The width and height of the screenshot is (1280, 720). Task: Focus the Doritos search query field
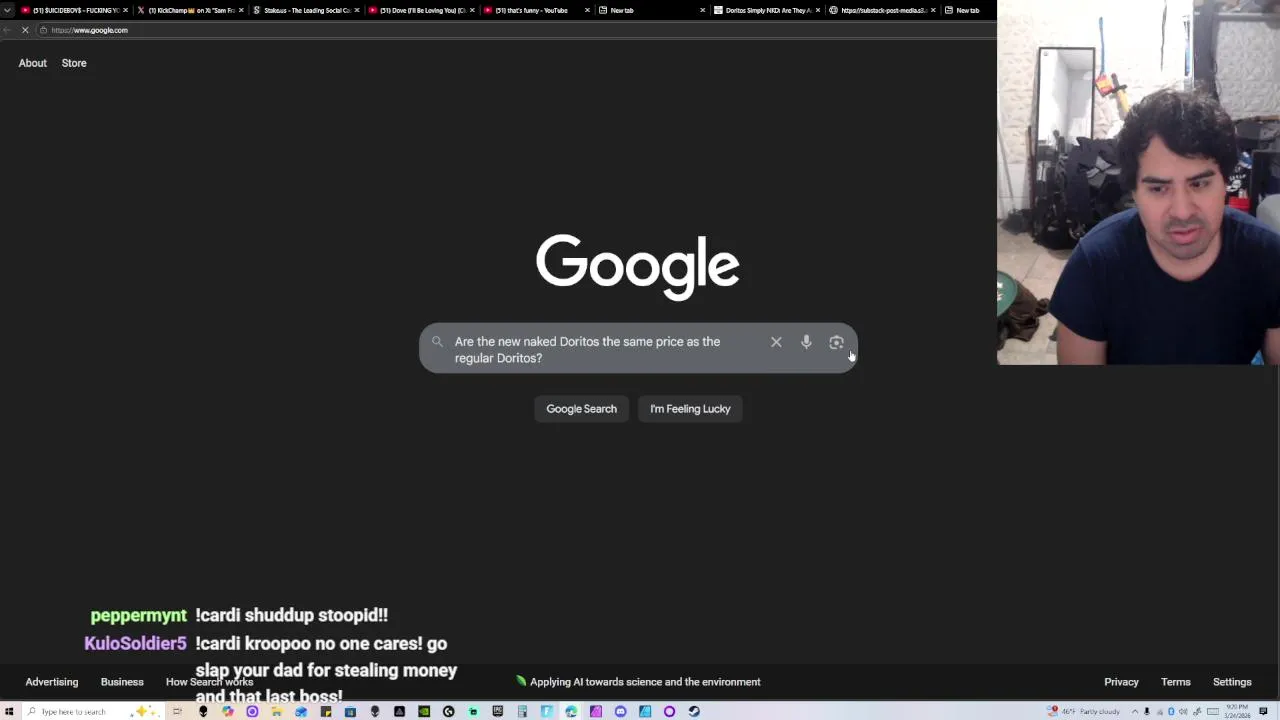tap(605, 349)
